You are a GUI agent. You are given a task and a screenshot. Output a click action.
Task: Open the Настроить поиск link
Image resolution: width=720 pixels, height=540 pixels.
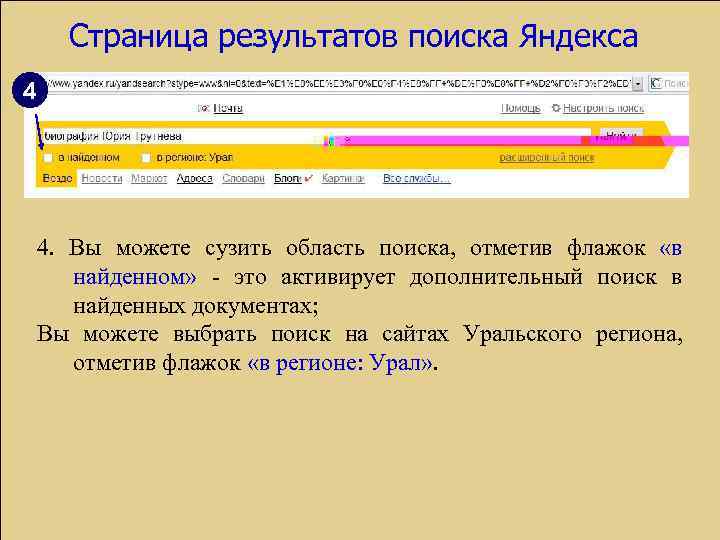(603, 108)
